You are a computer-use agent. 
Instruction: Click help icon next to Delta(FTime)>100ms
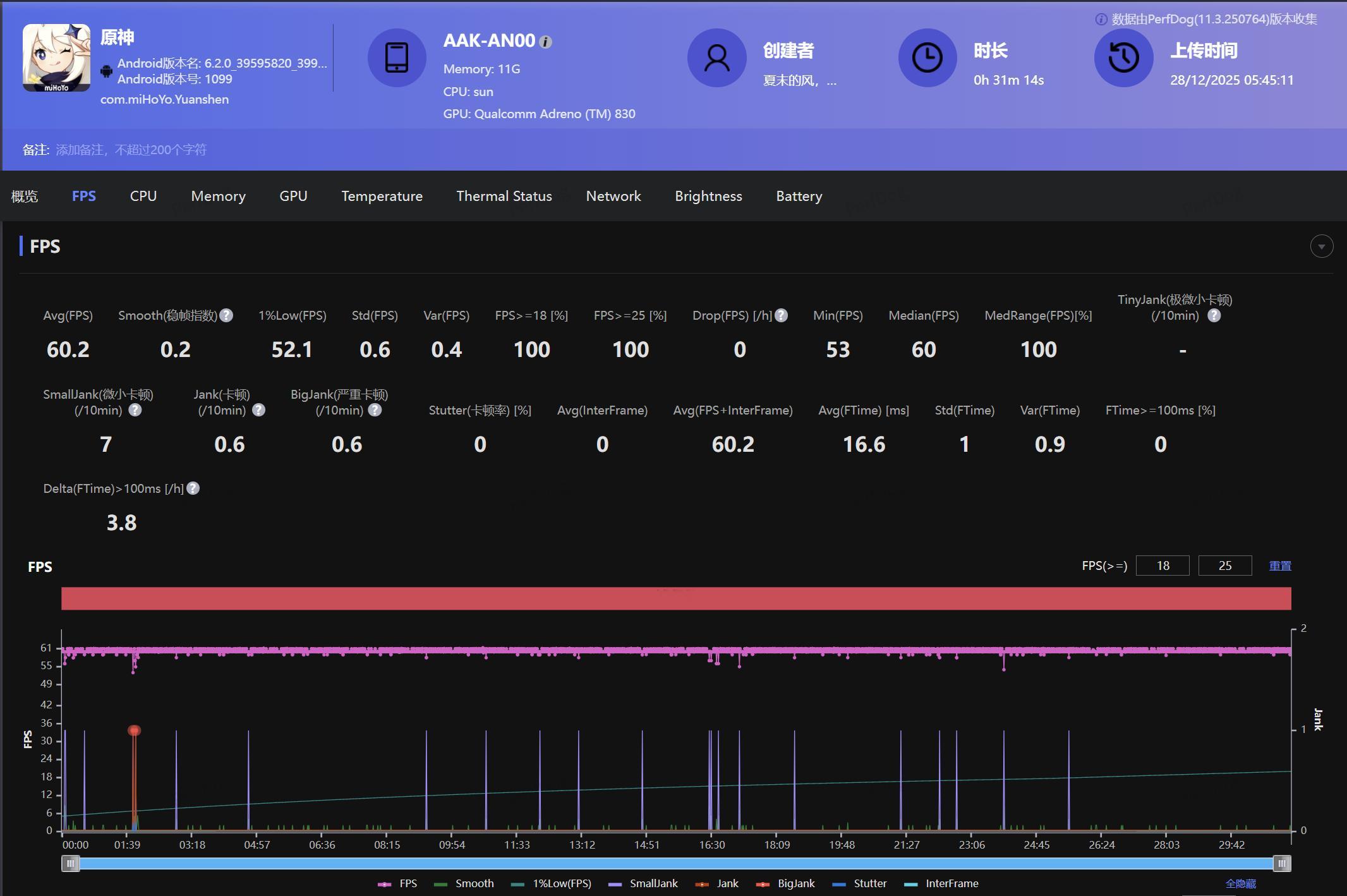(x=193, y=488)
